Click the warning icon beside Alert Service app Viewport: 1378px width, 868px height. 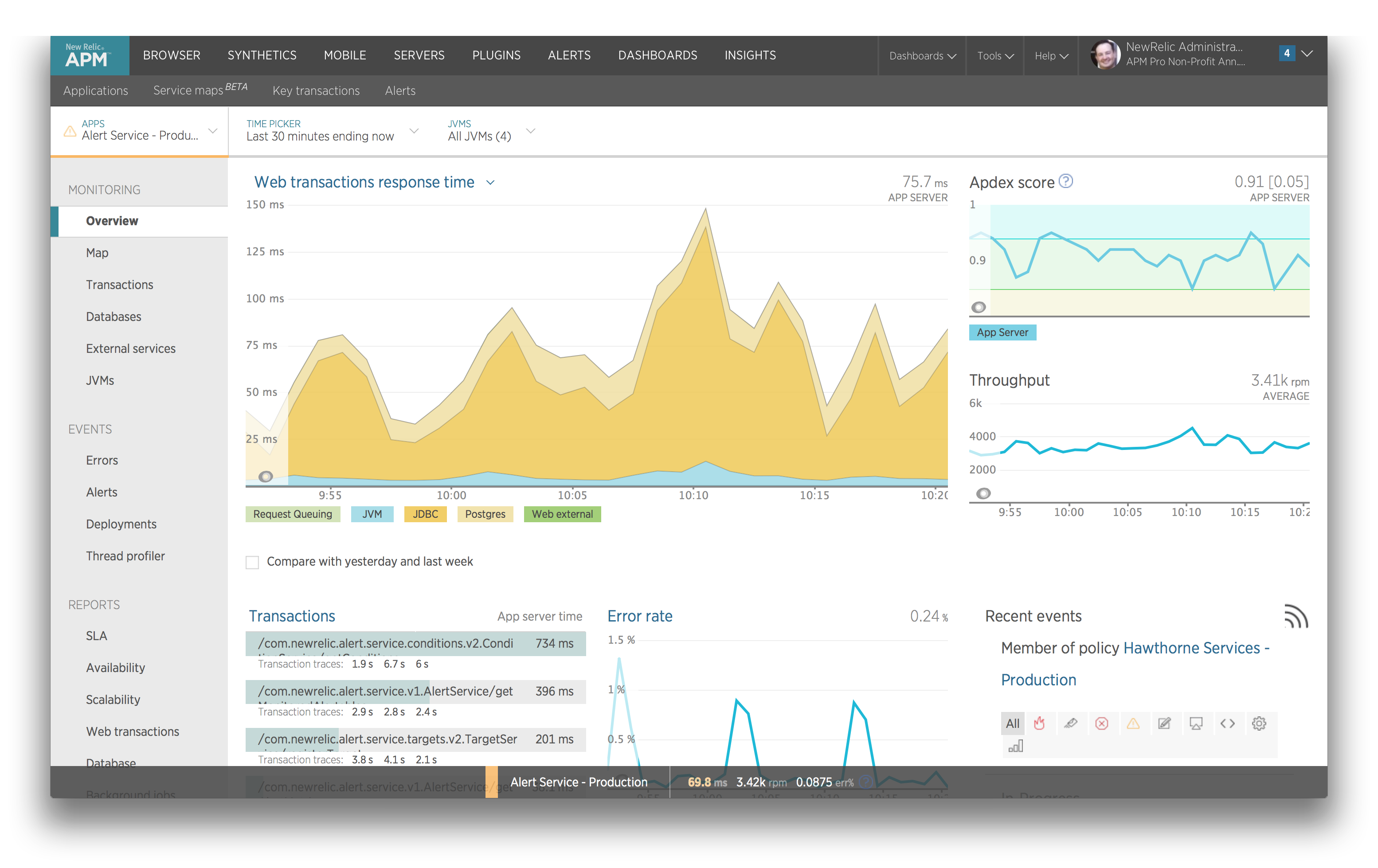pyautogui.click(x=70, y=131)
